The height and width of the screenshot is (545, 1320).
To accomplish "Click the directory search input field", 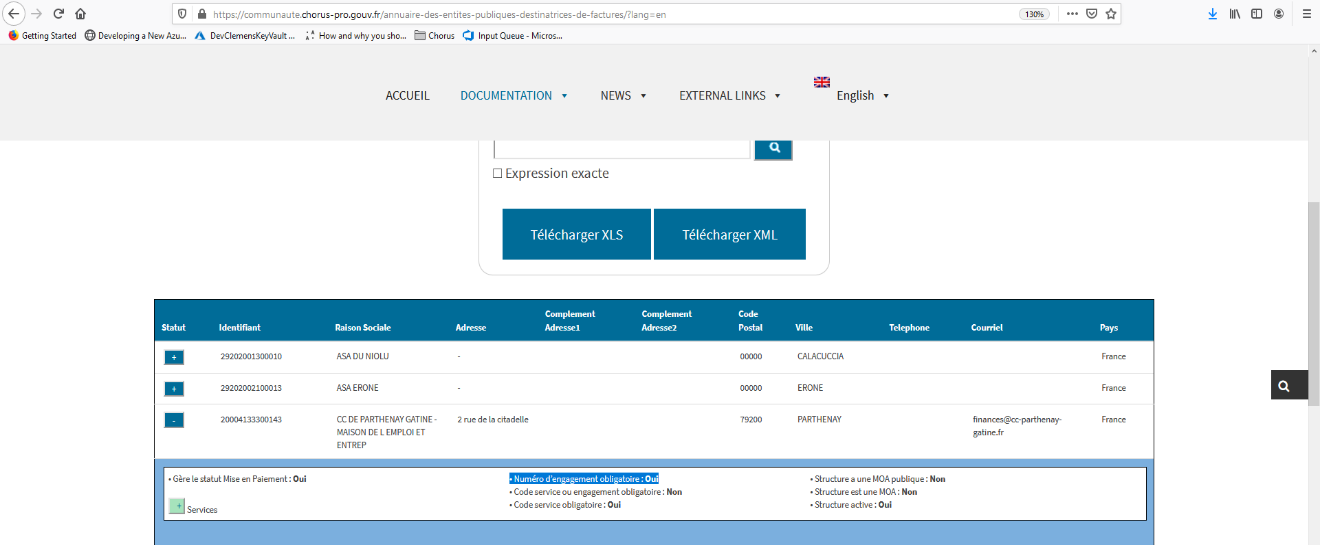I will coord(621,148).
